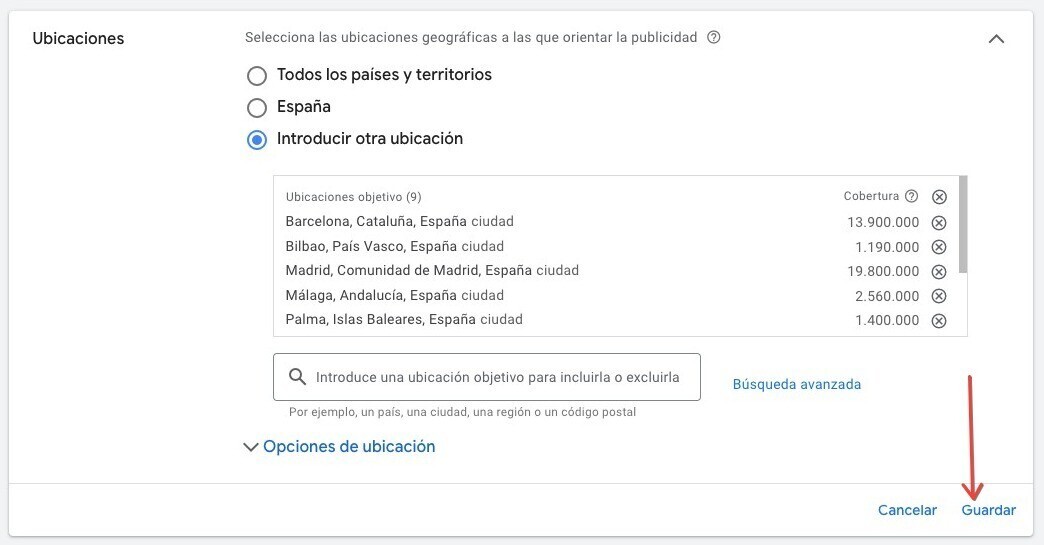This screenshot has width=1044, height=545.
Task: Open help icon next to Cobertura
Action: click(x=911, y=197)
